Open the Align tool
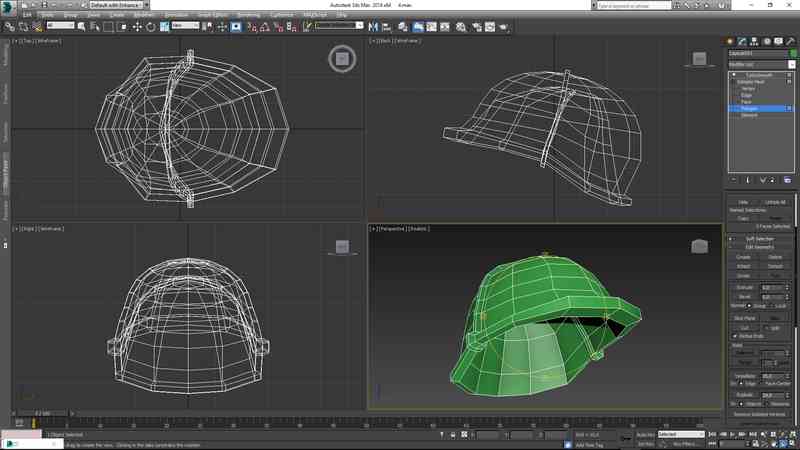This screenshot has height=450, width=800. [386, 27]
